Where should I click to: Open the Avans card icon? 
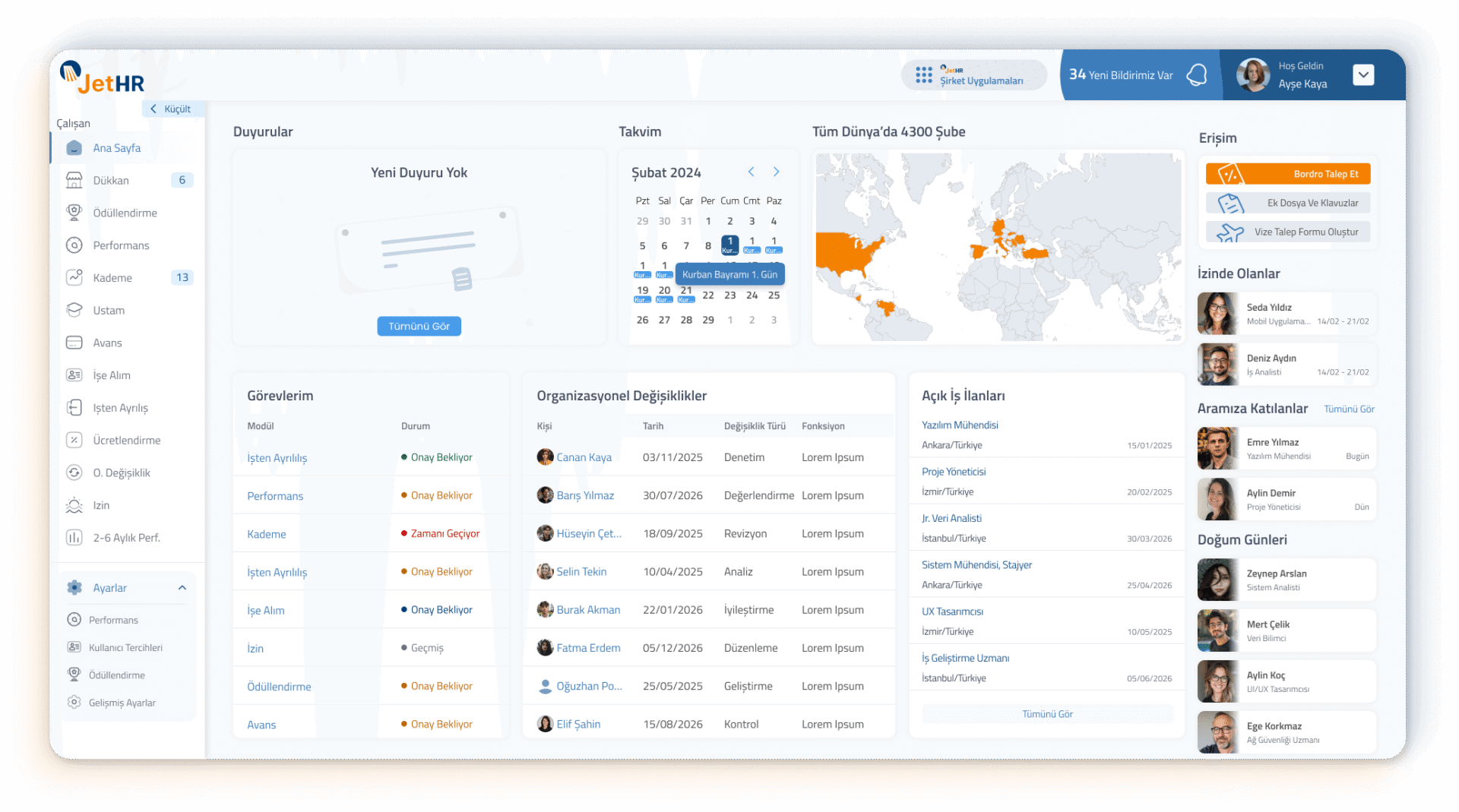point(74,343)
